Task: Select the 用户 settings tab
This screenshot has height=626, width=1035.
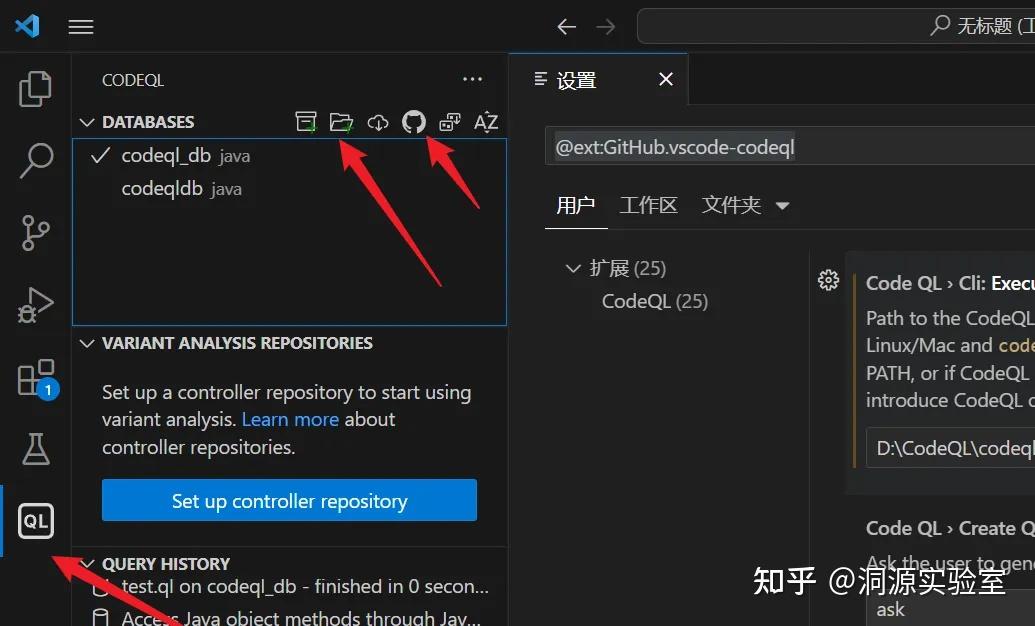Action: point(576,205)
